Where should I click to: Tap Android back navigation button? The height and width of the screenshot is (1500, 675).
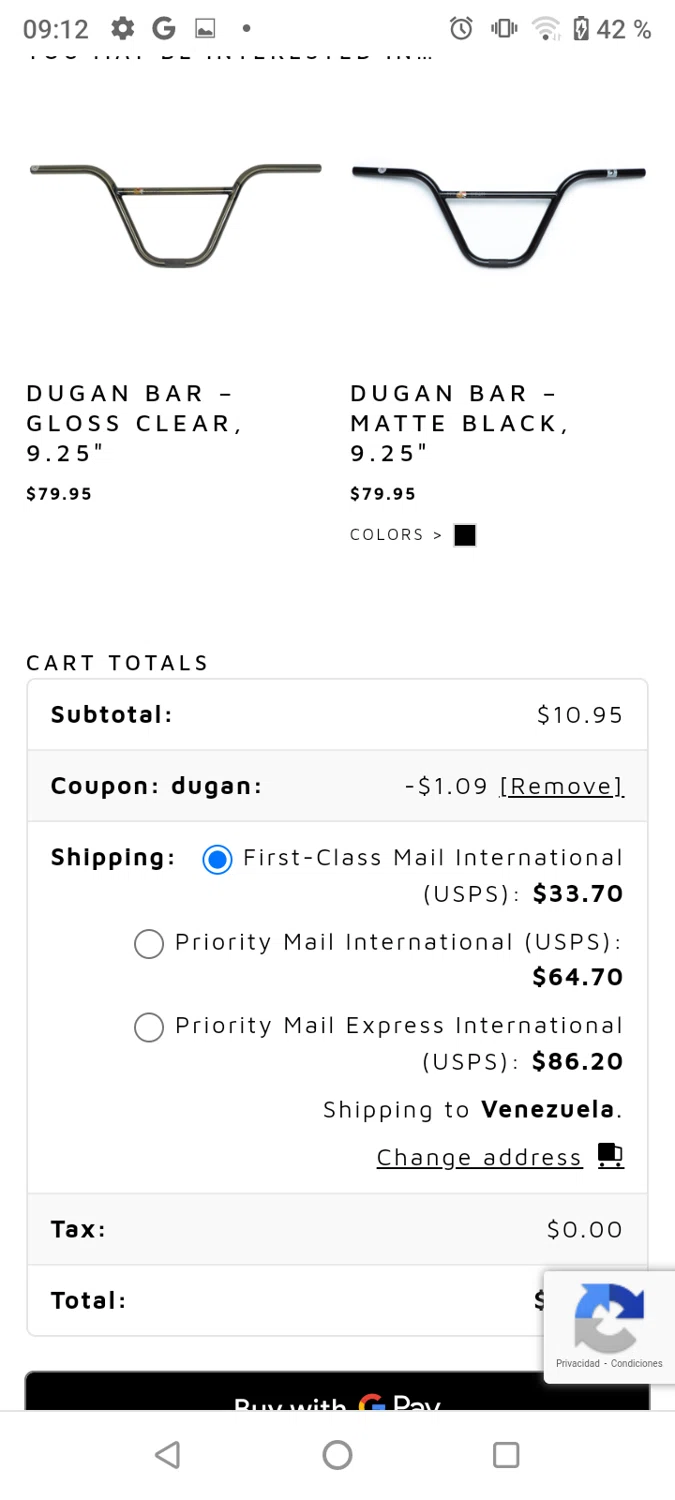168,1455
